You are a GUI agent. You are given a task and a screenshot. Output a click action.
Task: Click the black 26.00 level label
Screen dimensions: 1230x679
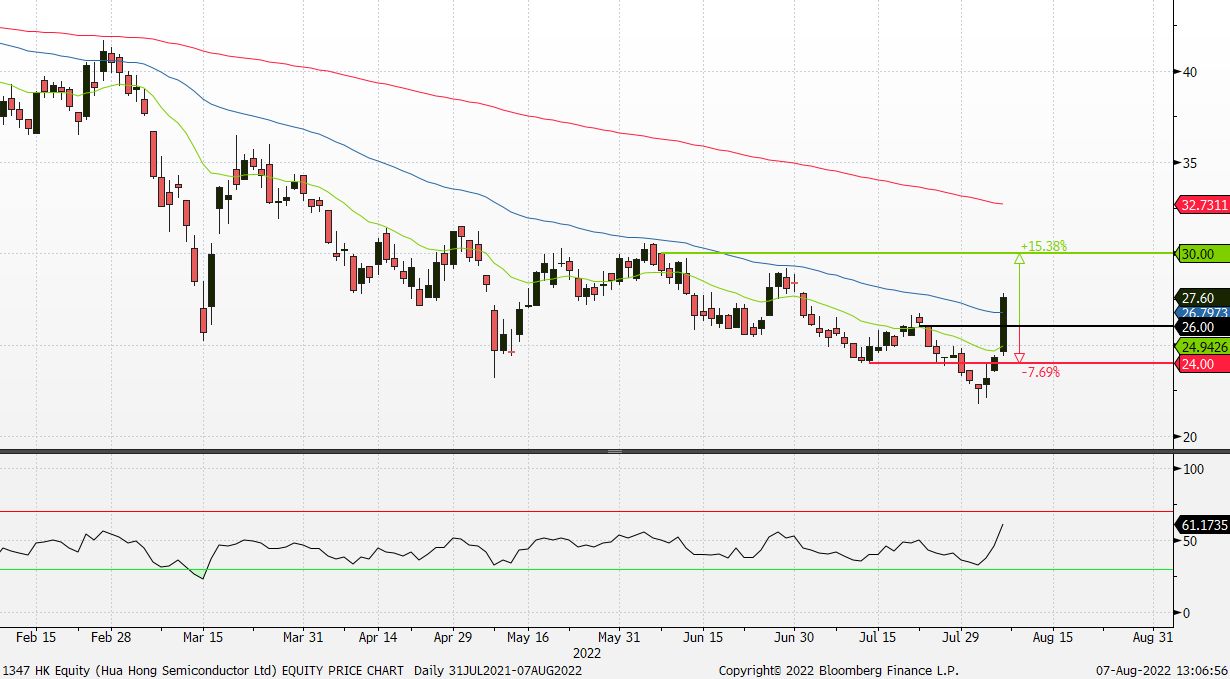point(1203,327)
